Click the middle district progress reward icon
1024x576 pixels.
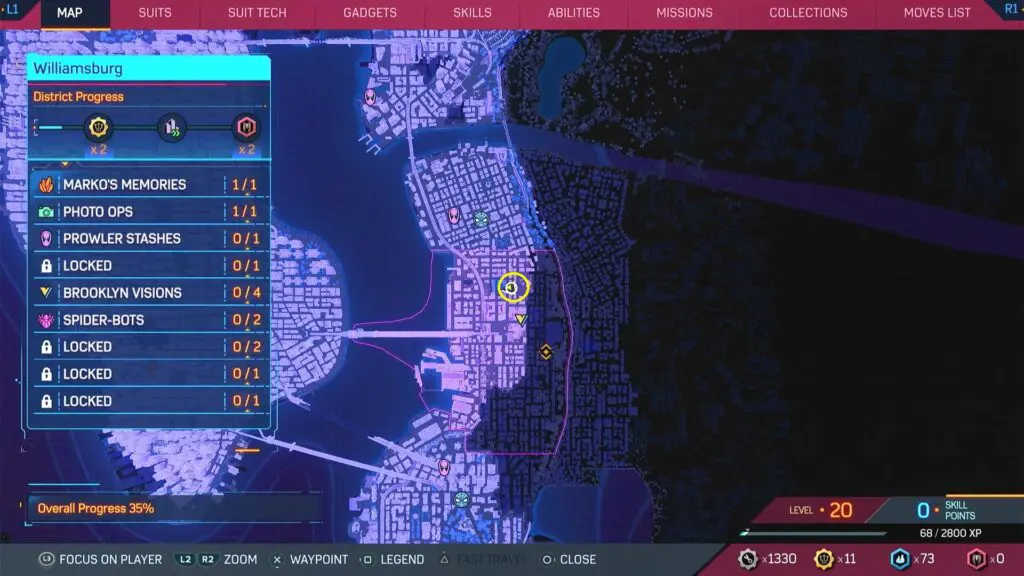(x=170, y=127)
